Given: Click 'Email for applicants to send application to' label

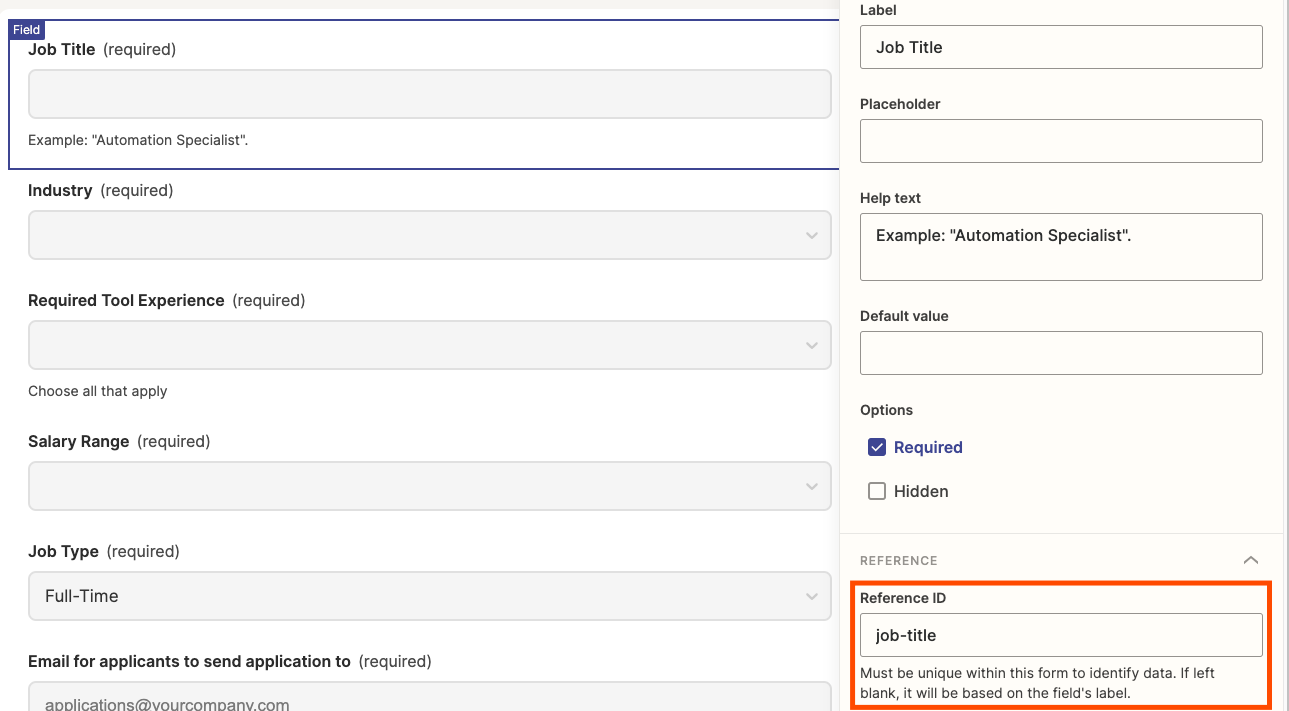Looking at the screenshot, I should [189, 661].
